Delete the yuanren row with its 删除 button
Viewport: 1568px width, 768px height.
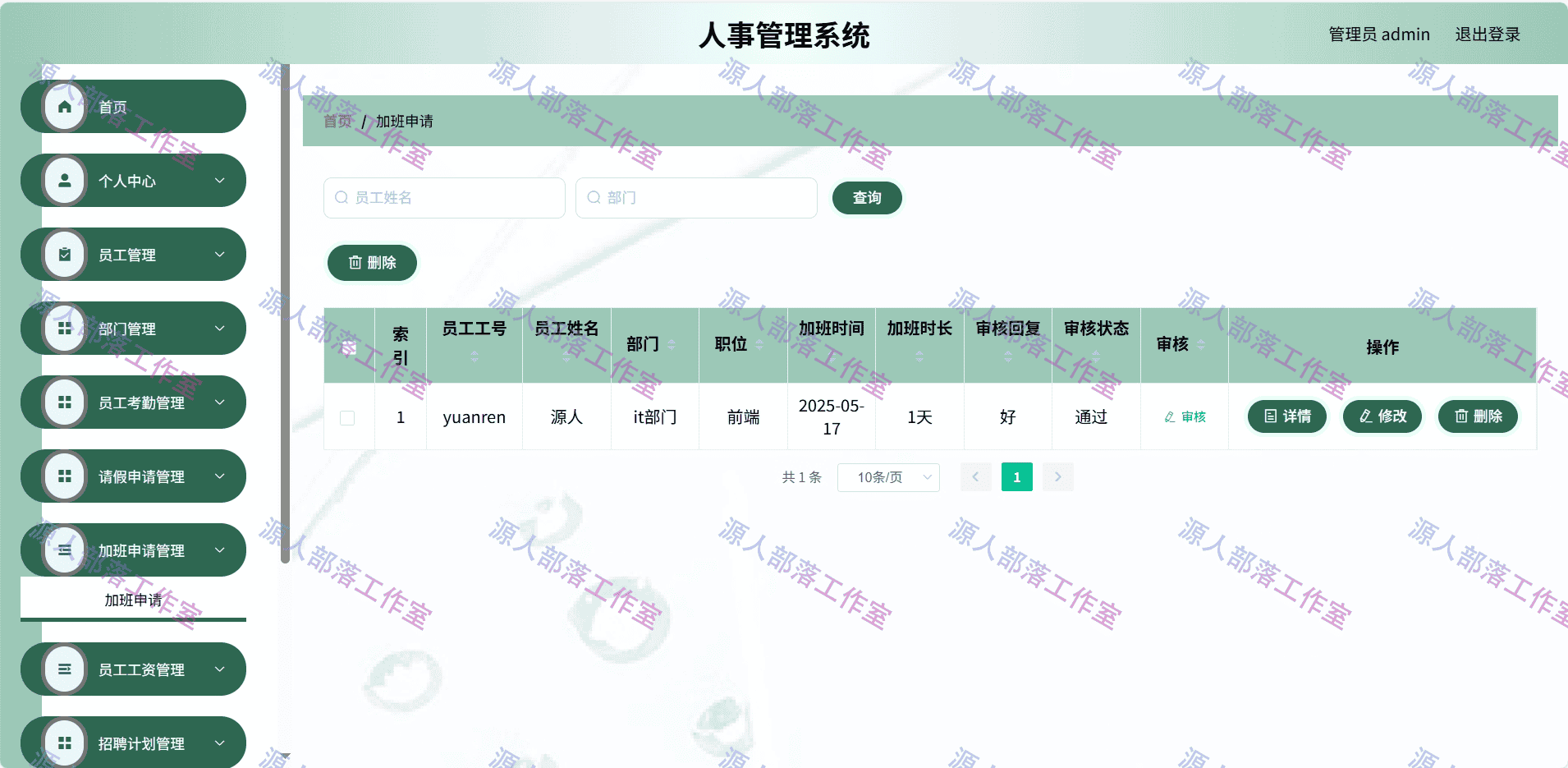tap(1478, 416)
